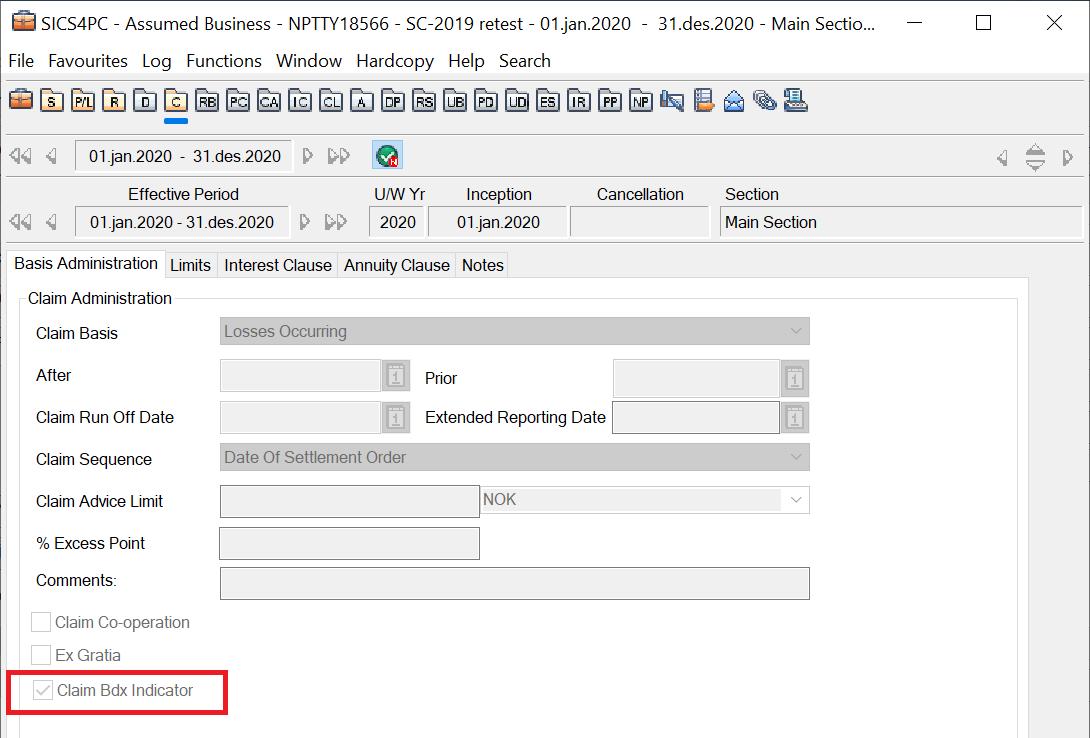Click the Comments input field

[x=514, y=583]
